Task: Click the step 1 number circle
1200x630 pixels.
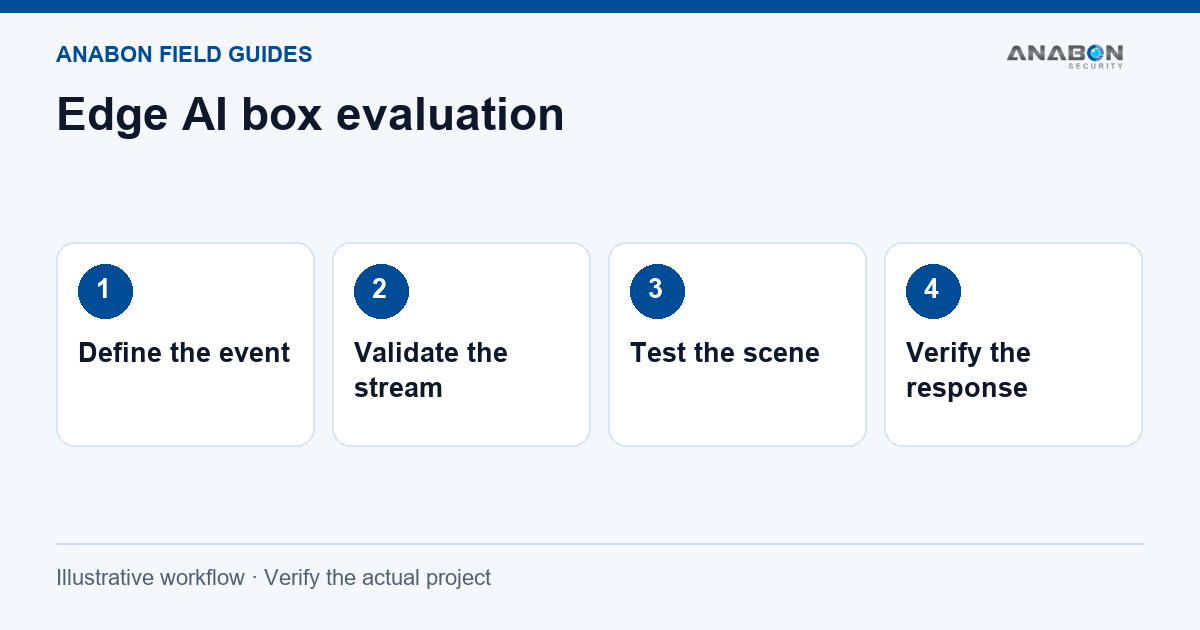Action: [x=105, y=292]
